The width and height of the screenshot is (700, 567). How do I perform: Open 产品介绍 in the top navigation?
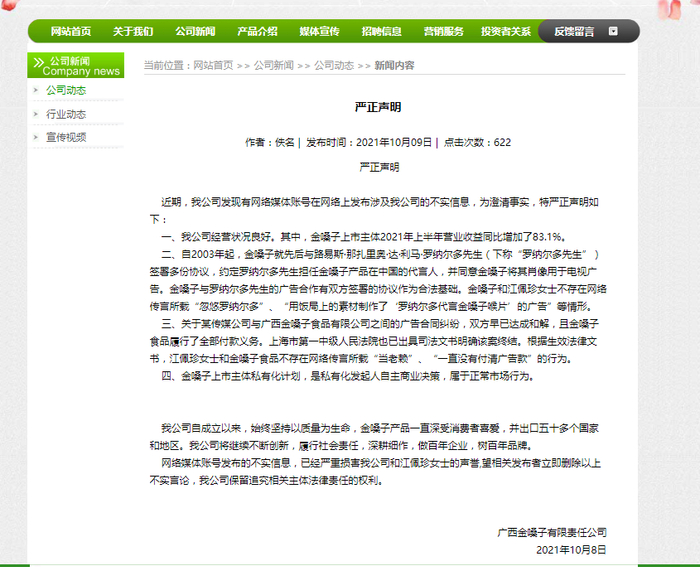(x=257, y=31)
